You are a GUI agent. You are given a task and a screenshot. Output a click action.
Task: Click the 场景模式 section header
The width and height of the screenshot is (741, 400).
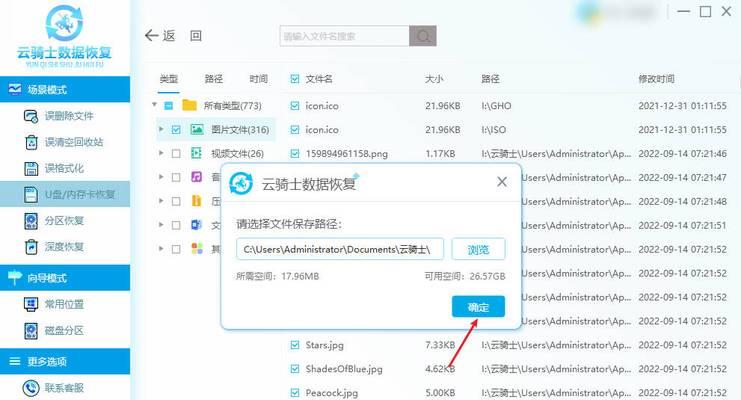[x=65, y=89]
